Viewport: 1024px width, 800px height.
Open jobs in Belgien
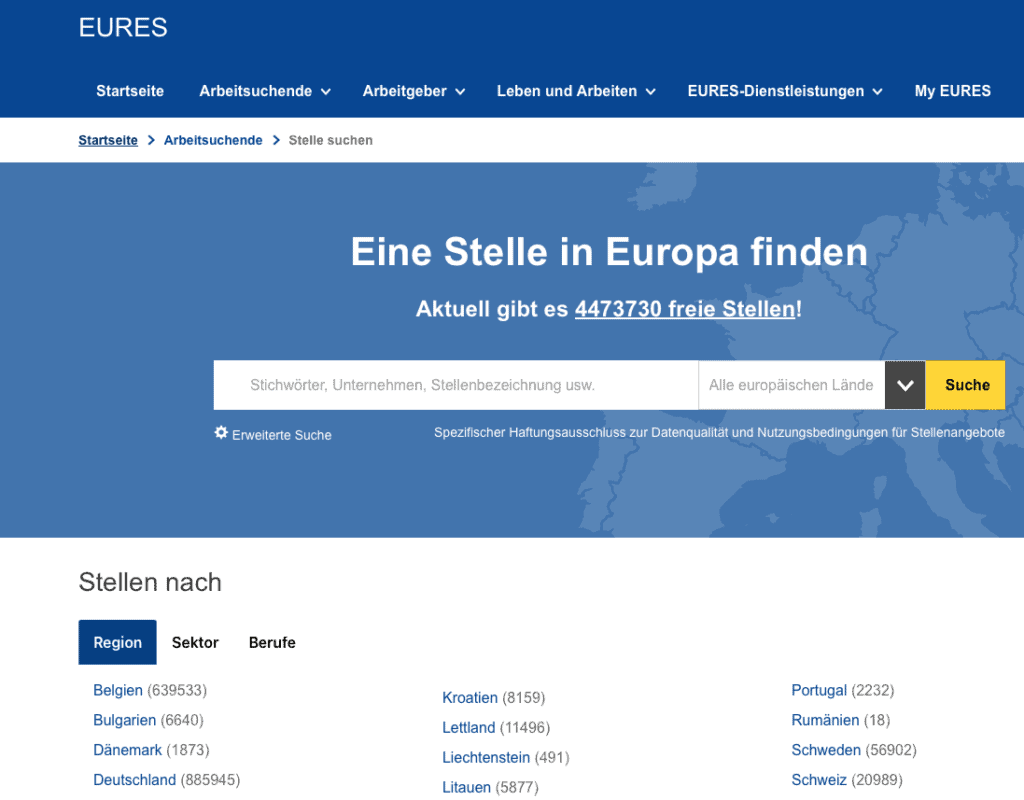[x=118, y=690]
